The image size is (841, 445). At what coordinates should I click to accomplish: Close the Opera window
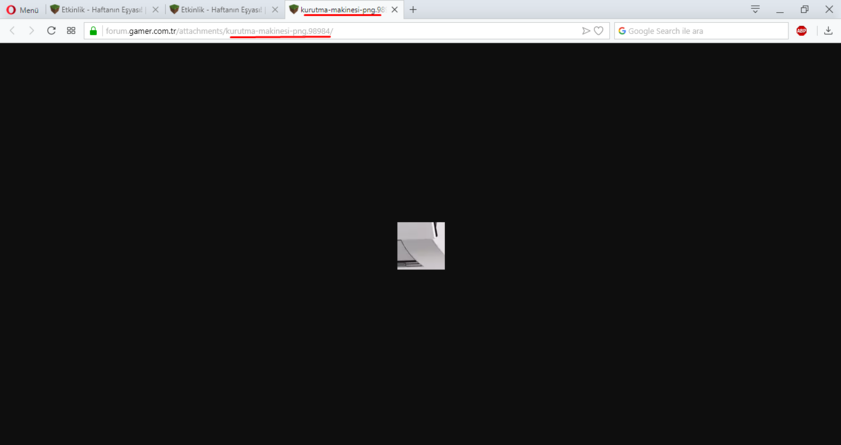pyautogui.click(x=829, y=9)
